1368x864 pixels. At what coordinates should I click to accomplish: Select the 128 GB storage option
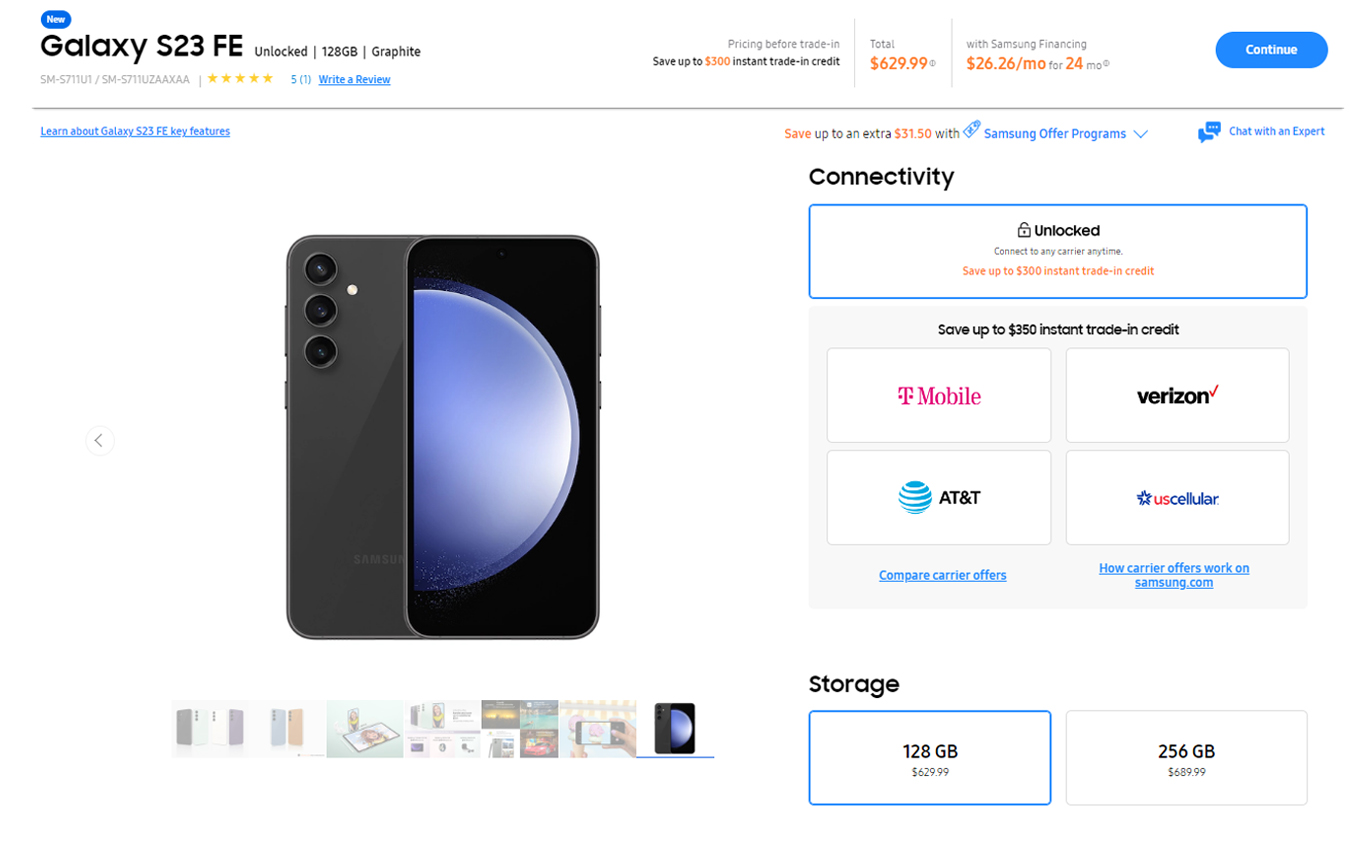pyautogui.click(x=930, y=757)
